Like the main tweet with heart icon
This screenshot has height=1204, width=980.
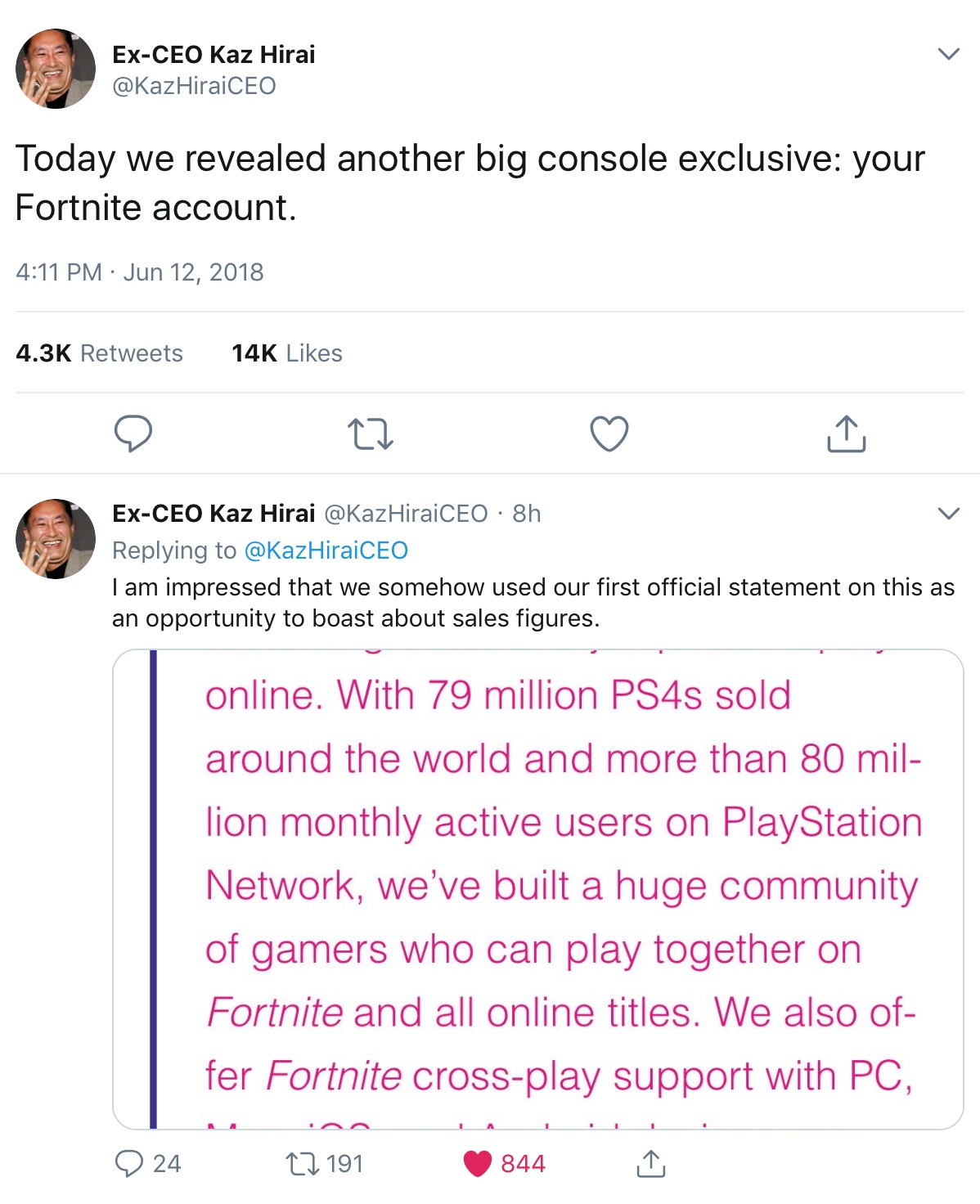click(x=609, y=434)
